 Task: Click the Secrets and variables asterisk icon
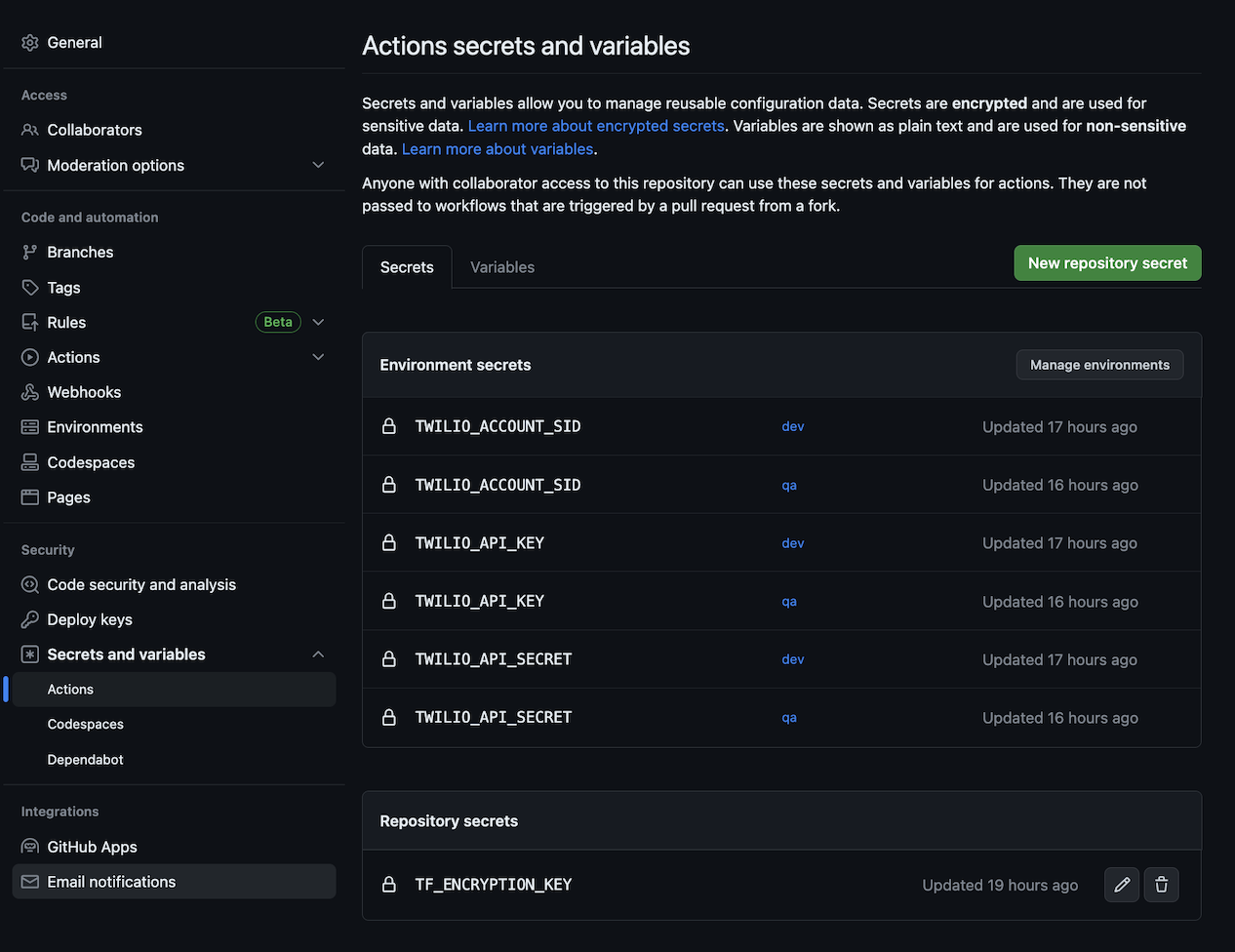click(30, 654)
